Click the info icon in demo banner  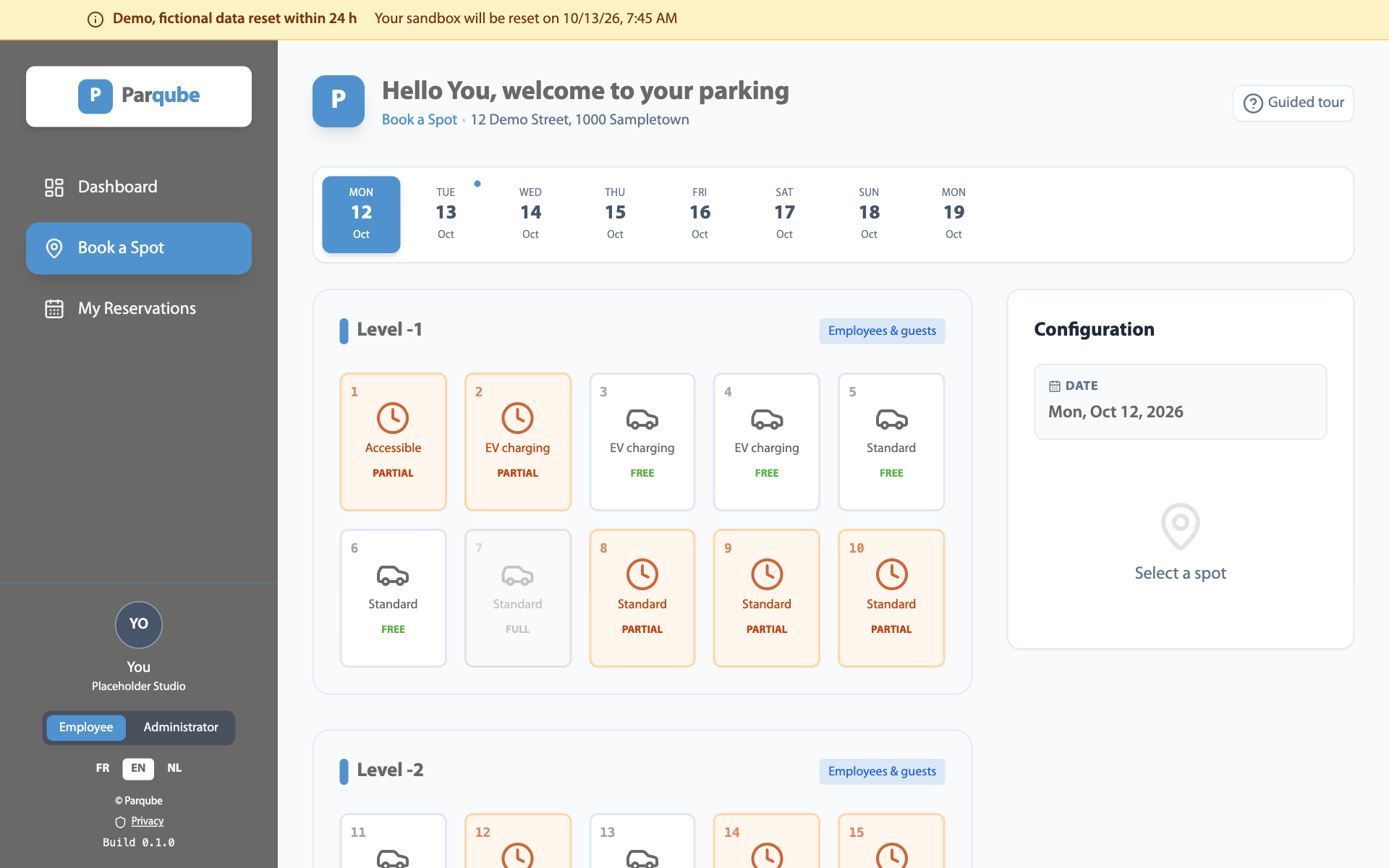pos(95,20)
